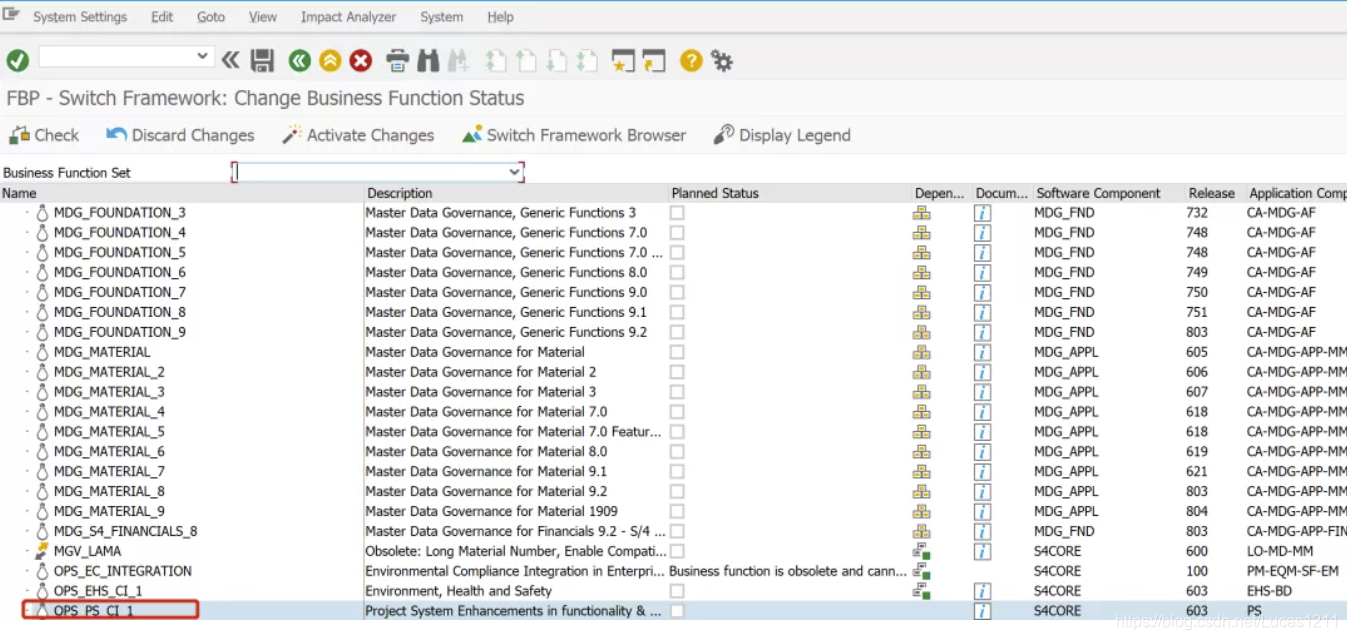Tick Planned Status checkbox for MDG_MATERIAL_8

(x=677, y=491)
